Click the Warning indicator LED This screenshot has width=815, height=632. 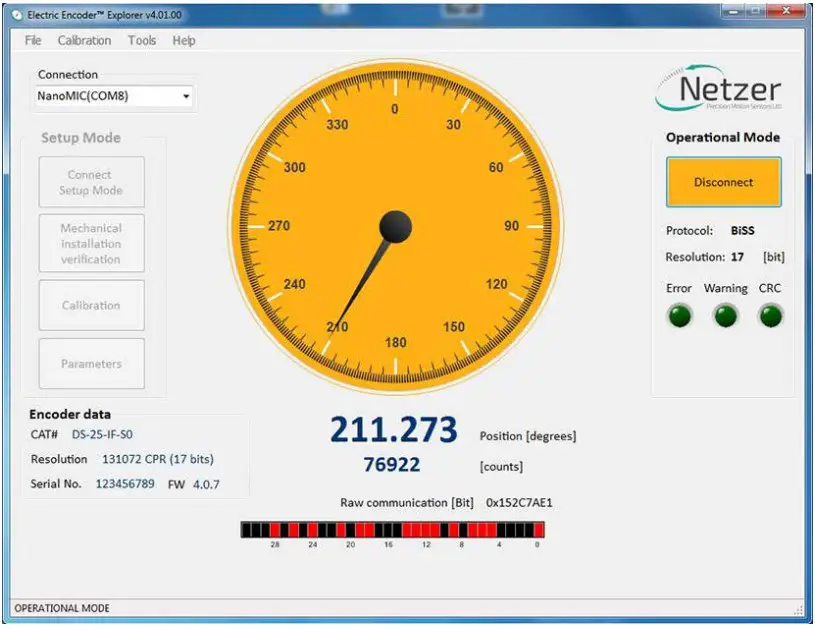(x=726, y=316)
